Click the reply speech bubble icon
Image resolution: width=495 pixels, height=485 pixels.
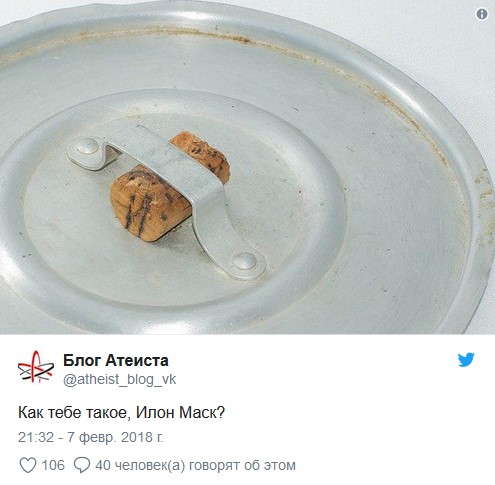click(x=82, y=465)
